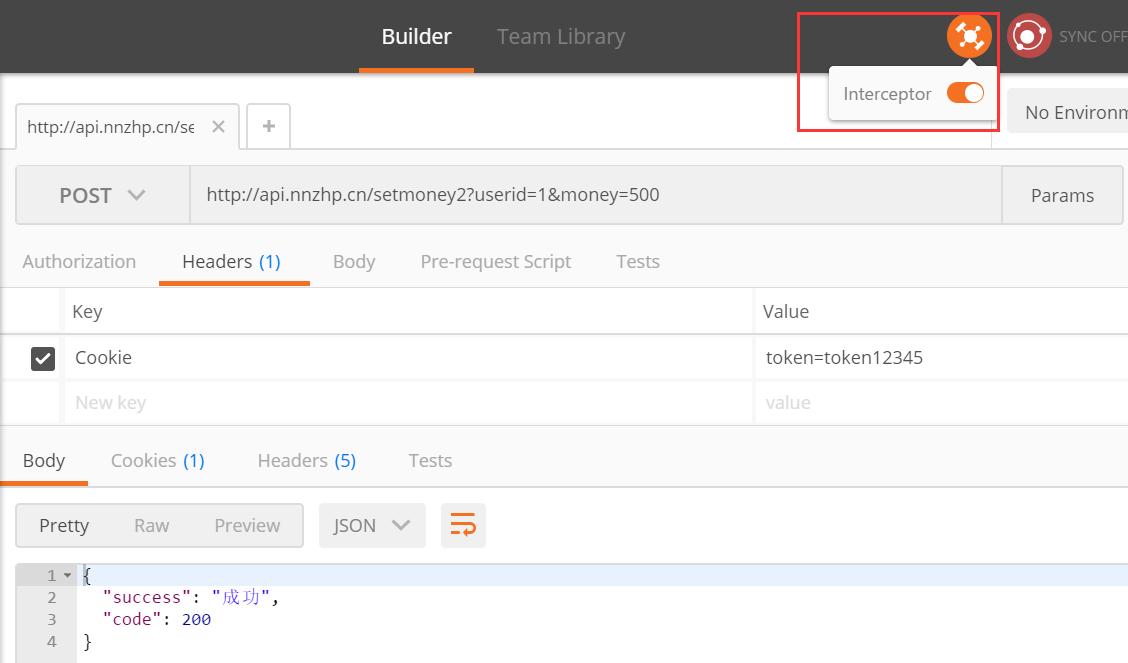Toggle the line wrap icon
The height and width of the screenshot is (663, 1128).
tap(463, 526)
